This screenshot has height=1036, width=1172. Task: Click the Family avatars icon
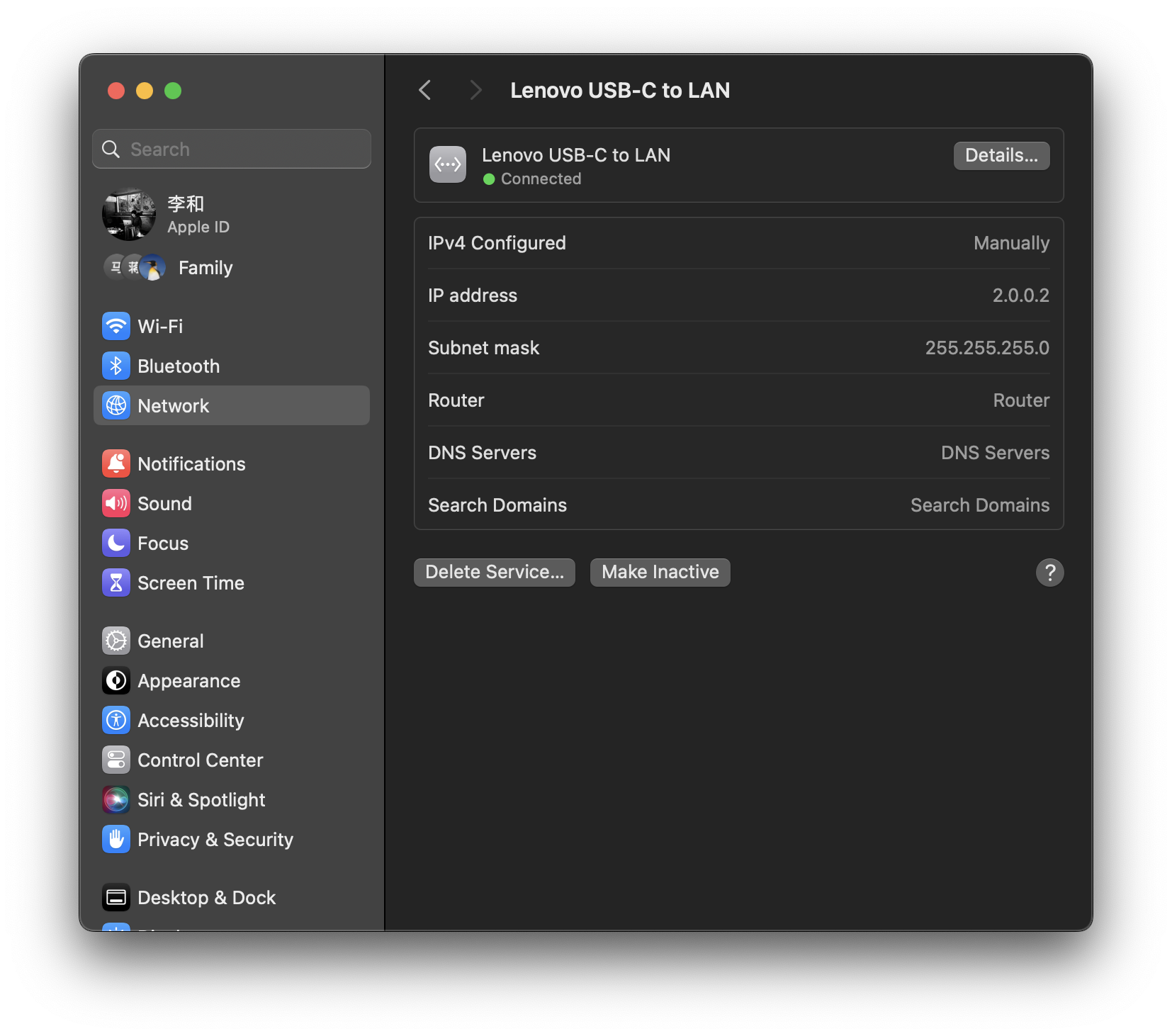[x=135, y=268]
